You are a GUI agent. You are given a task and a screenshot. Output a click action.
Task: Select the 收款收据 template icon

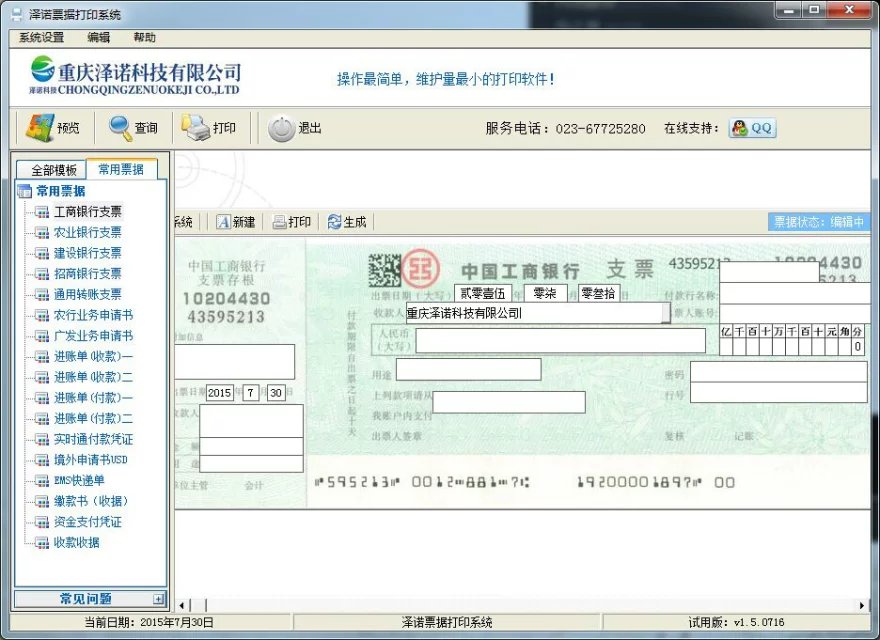[x=42, y=543]
